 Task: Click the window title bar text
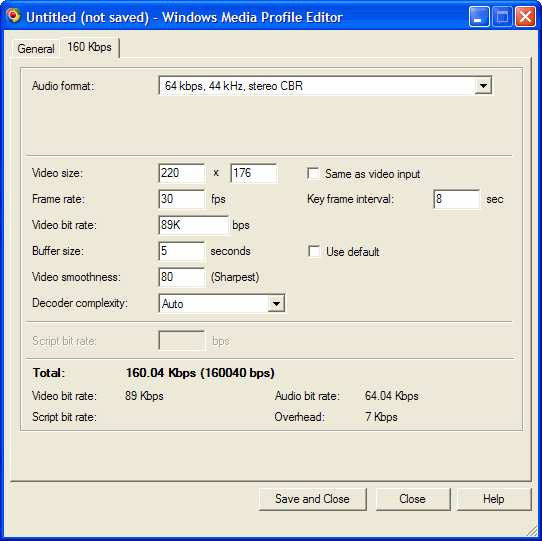coord(184,17)
